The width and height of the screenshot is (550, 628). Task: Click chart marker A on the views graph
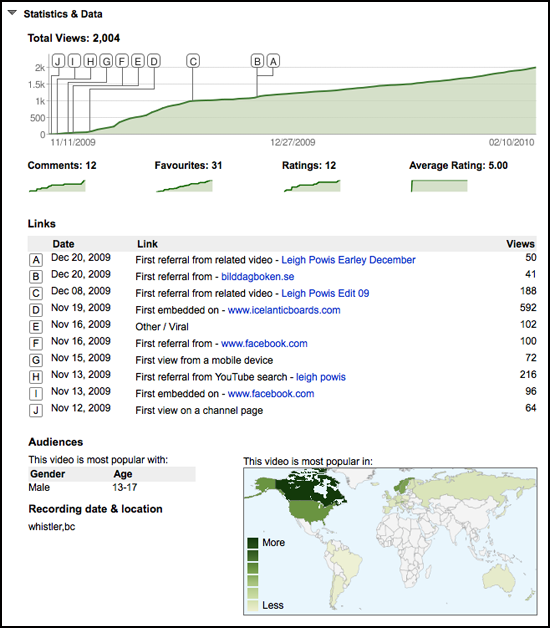pos(273,61)
